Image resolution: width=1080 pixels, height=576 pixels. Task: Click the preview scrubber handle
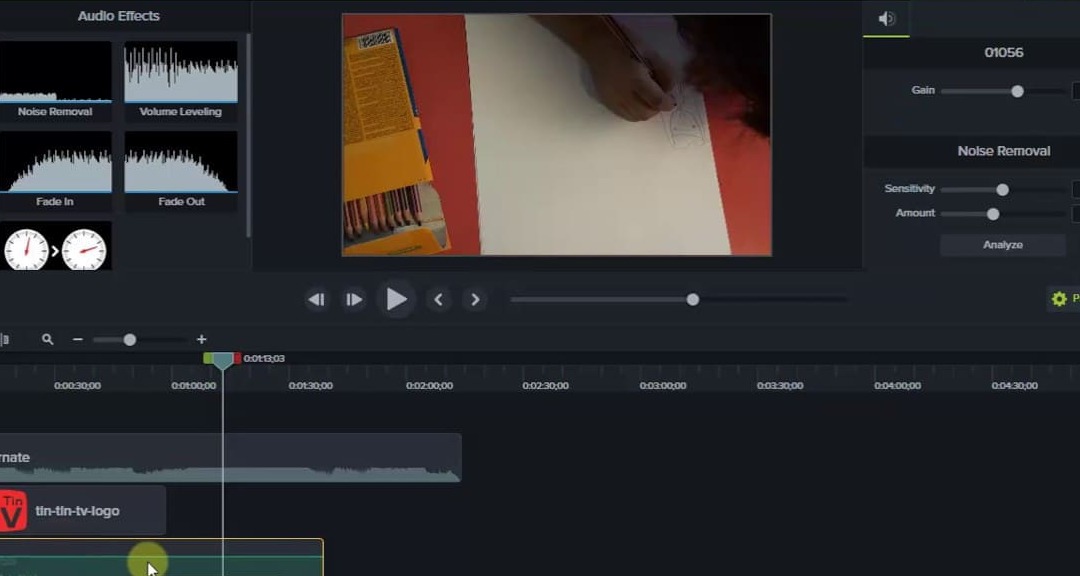693,299
